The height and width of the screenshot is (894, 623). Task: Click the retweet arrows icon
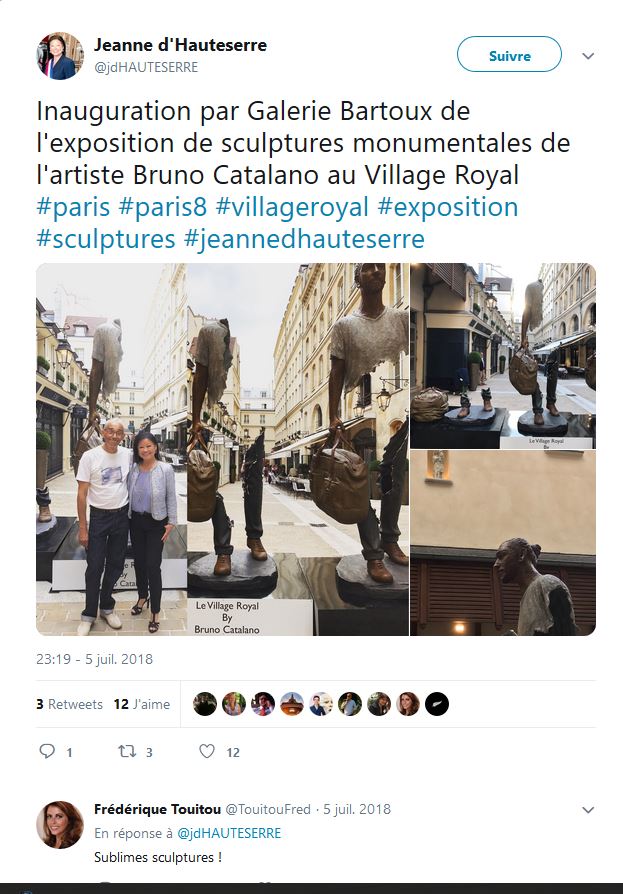point(127,751)
